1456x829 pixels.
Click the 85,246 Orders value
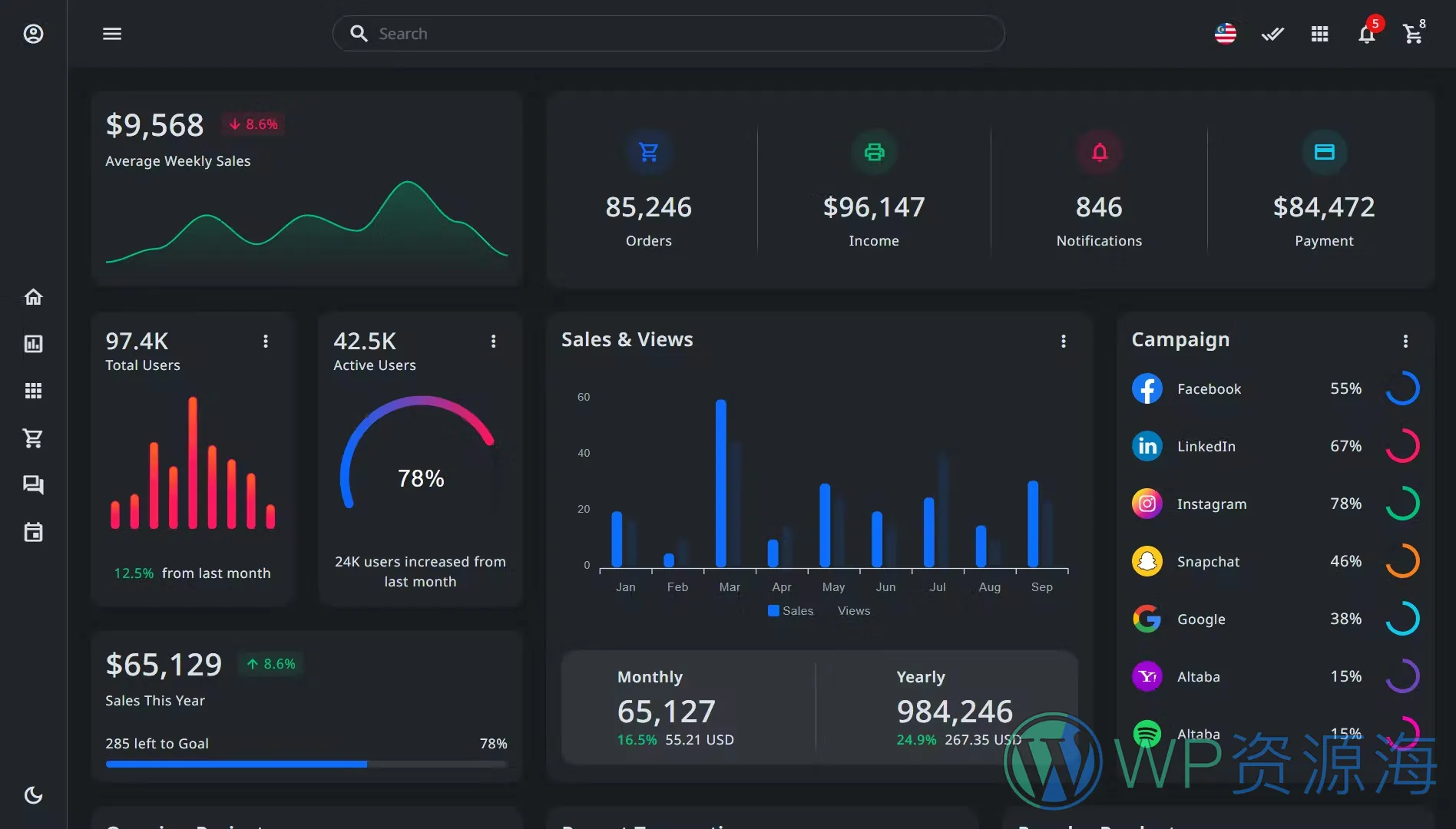pos(649,207)
